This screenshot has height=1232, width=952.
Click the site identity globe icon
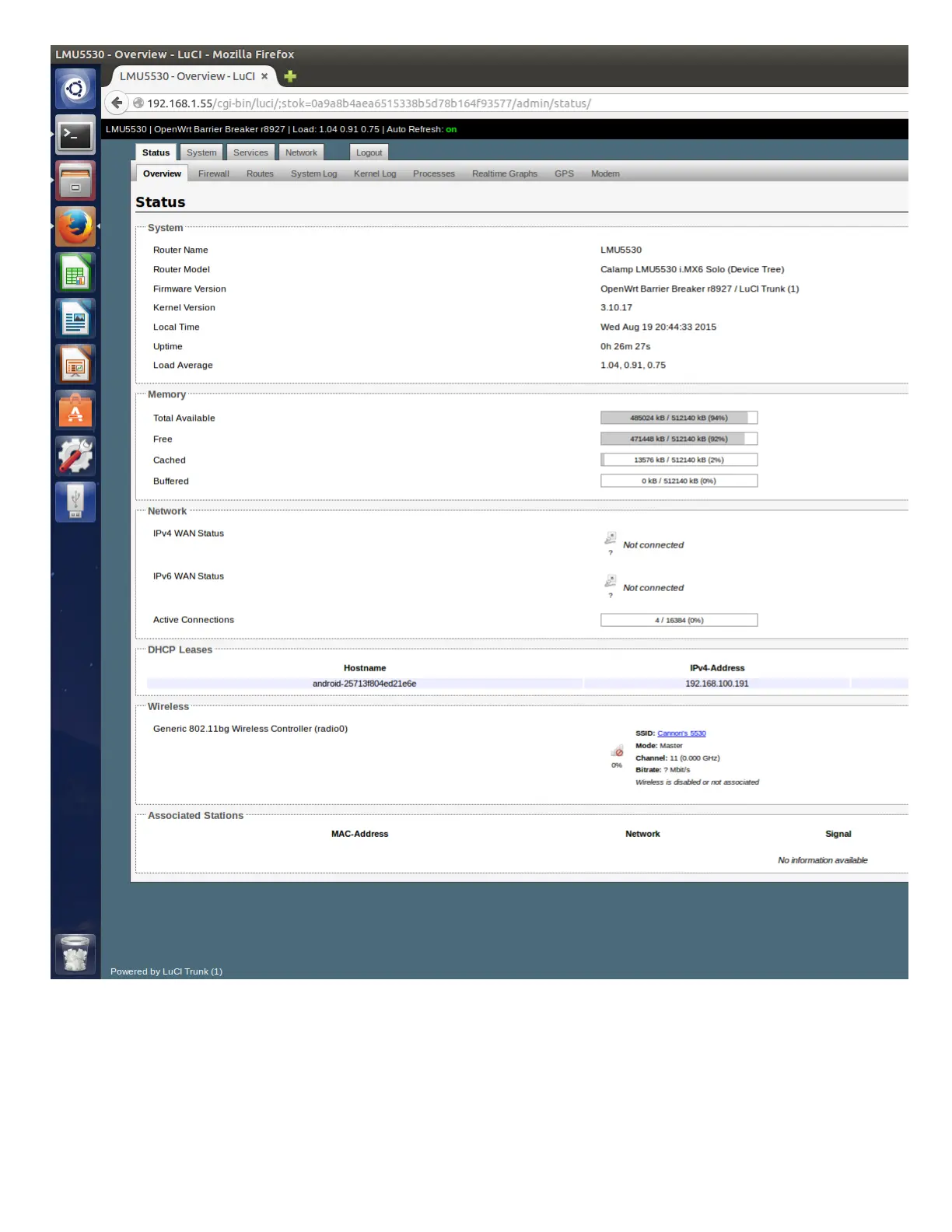(x=138, y=103)
